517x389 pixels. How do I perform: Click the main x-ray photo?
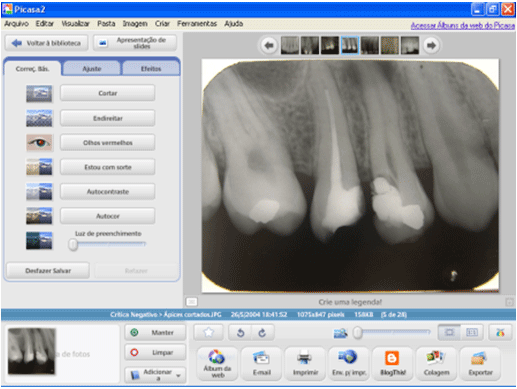(350, 176)
